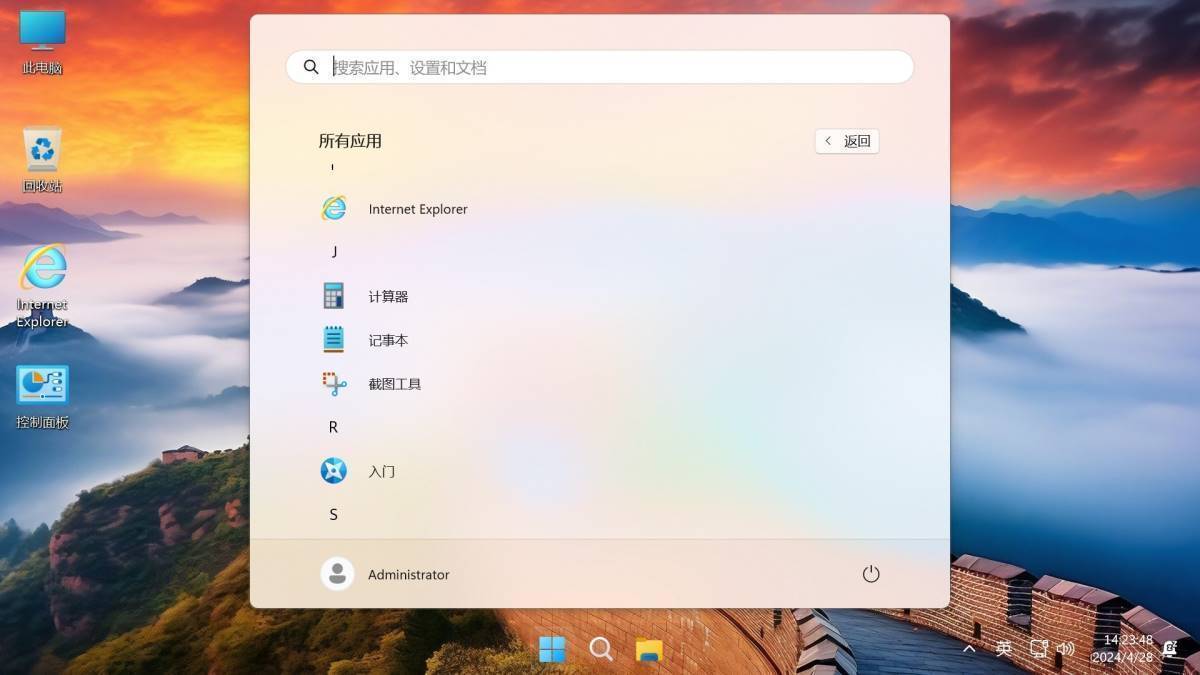
Task: Click the Administrator account avatar
Action: pos(337,573)
